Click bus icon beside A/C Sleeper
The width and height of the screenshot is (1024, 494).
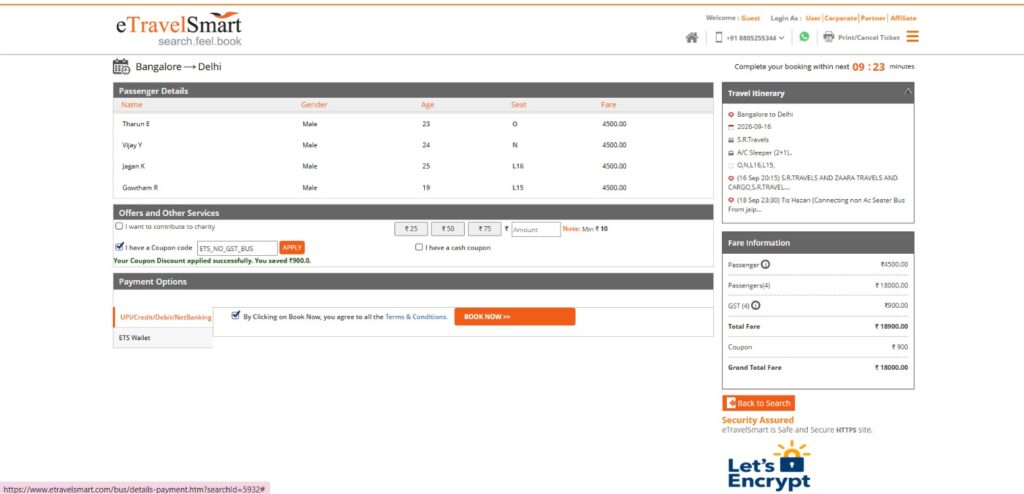pos(731,153)
